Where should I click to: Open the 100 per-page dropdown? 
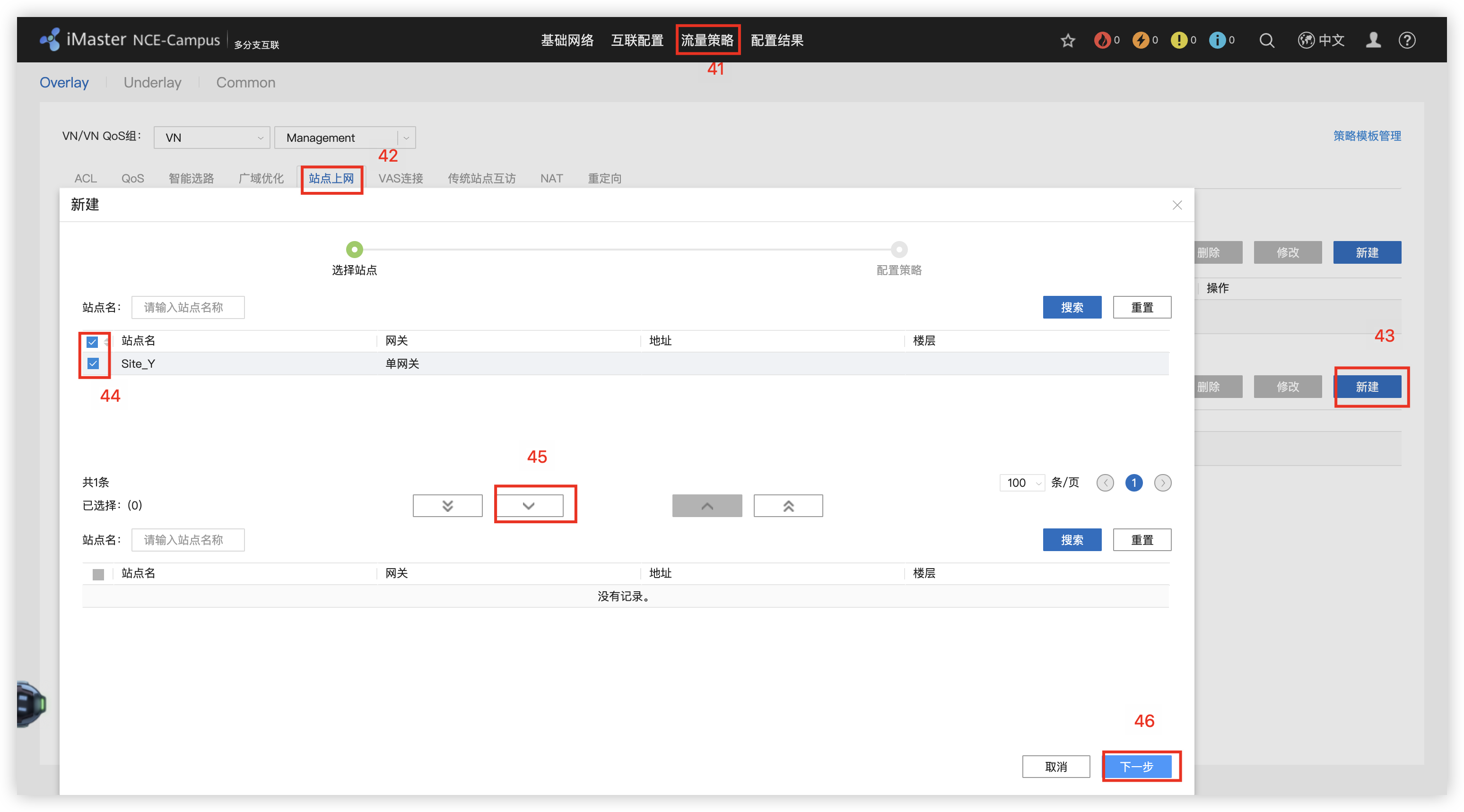click(1022, 483)
